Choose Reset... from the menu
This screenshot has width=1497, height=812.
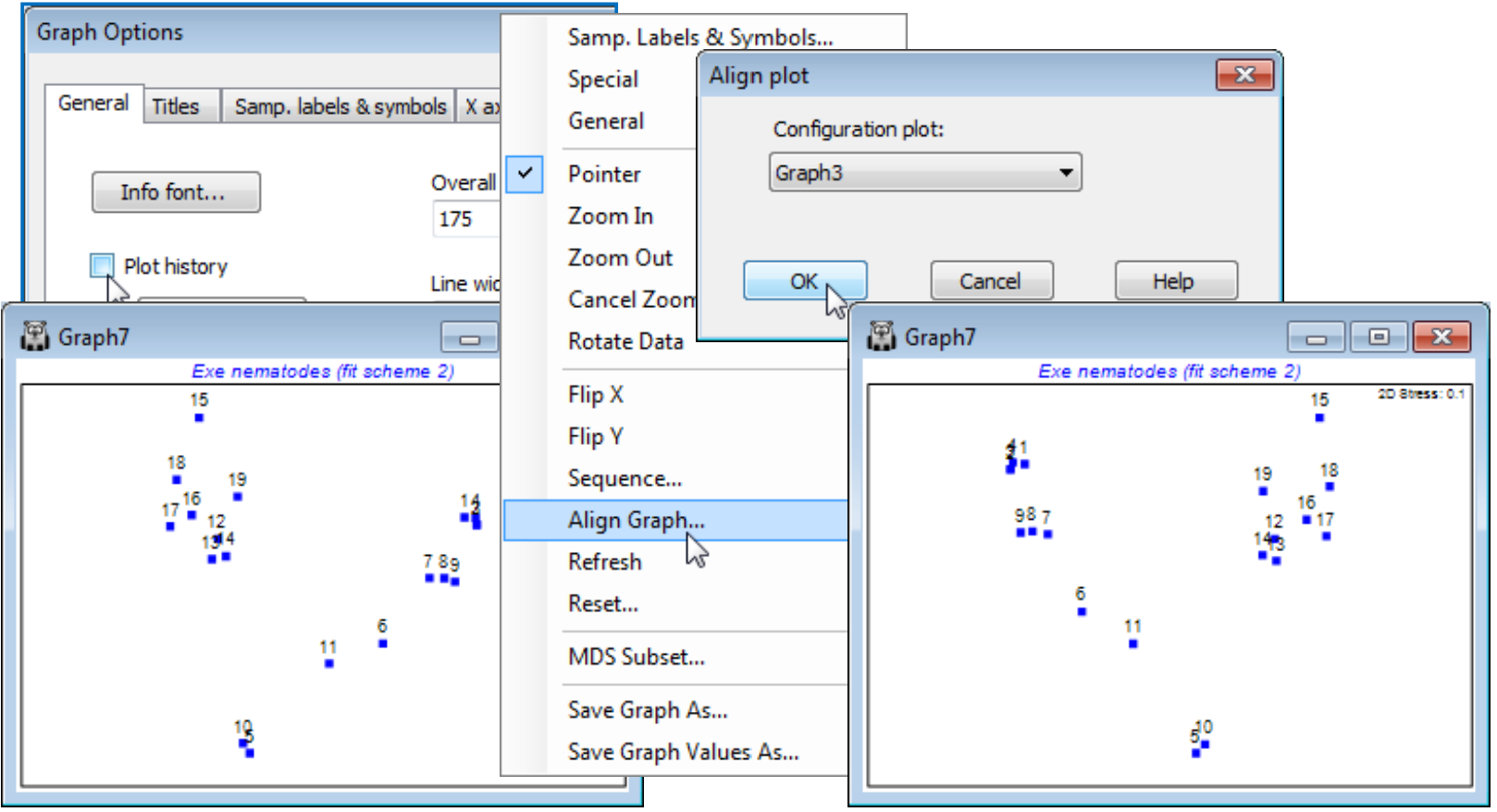click(x=602, y=604)
